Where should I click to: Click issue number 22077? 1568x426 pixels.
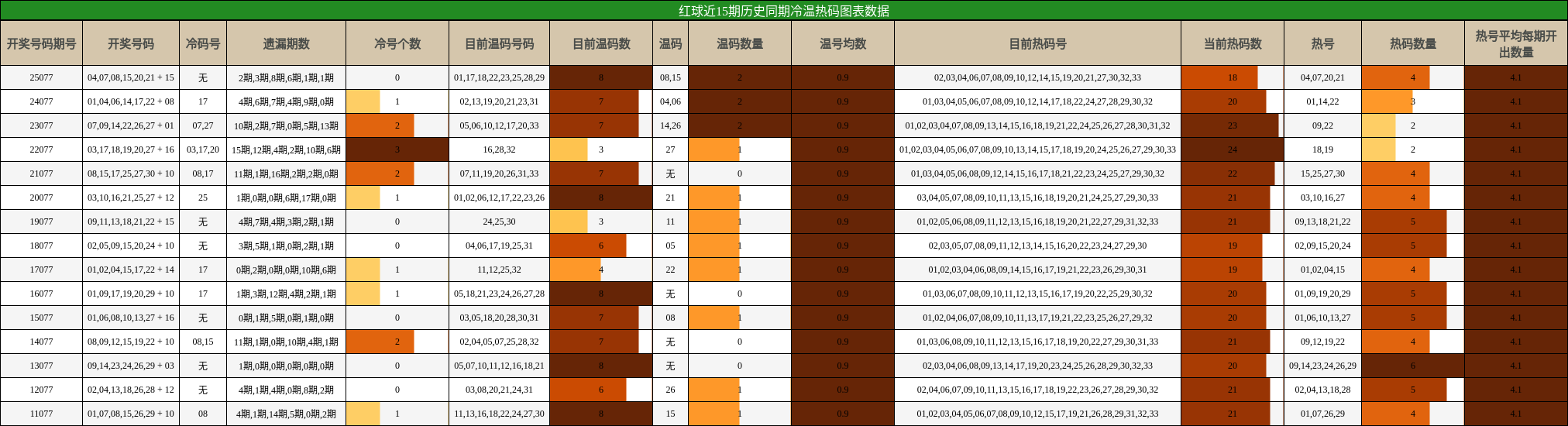pos(41,149)
